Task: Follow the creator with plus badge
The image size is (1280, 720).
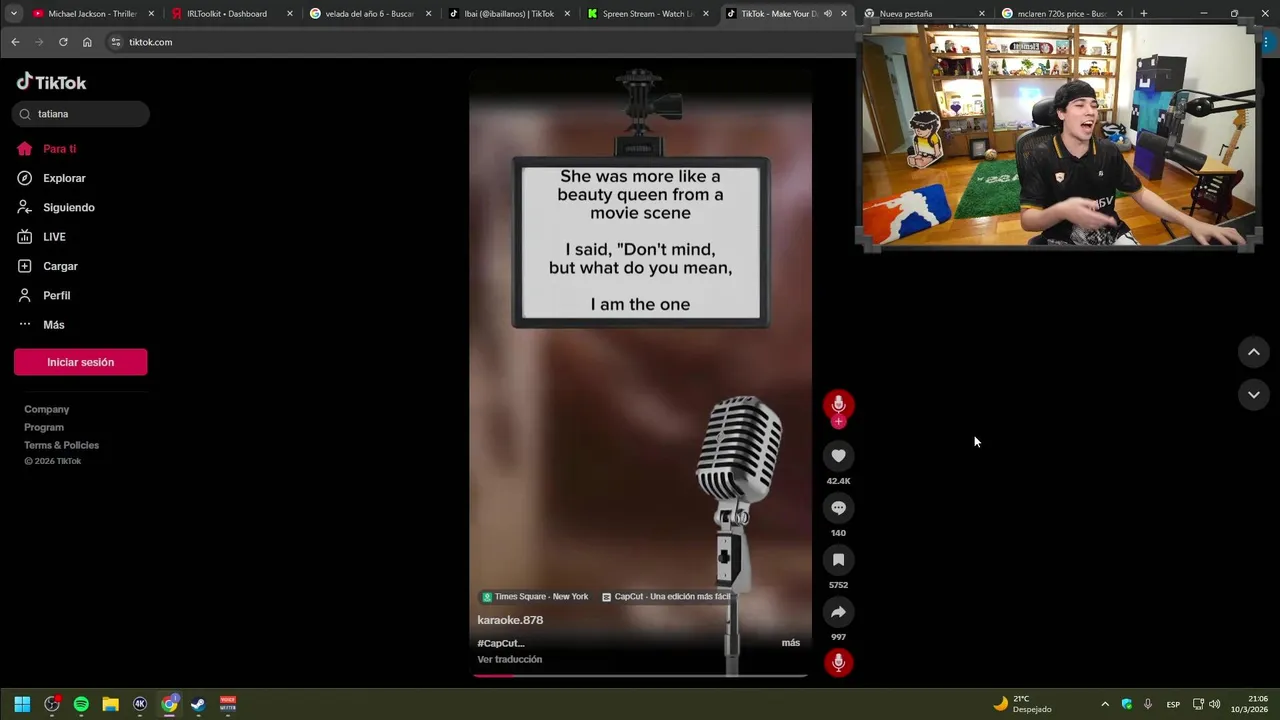Action: click(838, 422)
